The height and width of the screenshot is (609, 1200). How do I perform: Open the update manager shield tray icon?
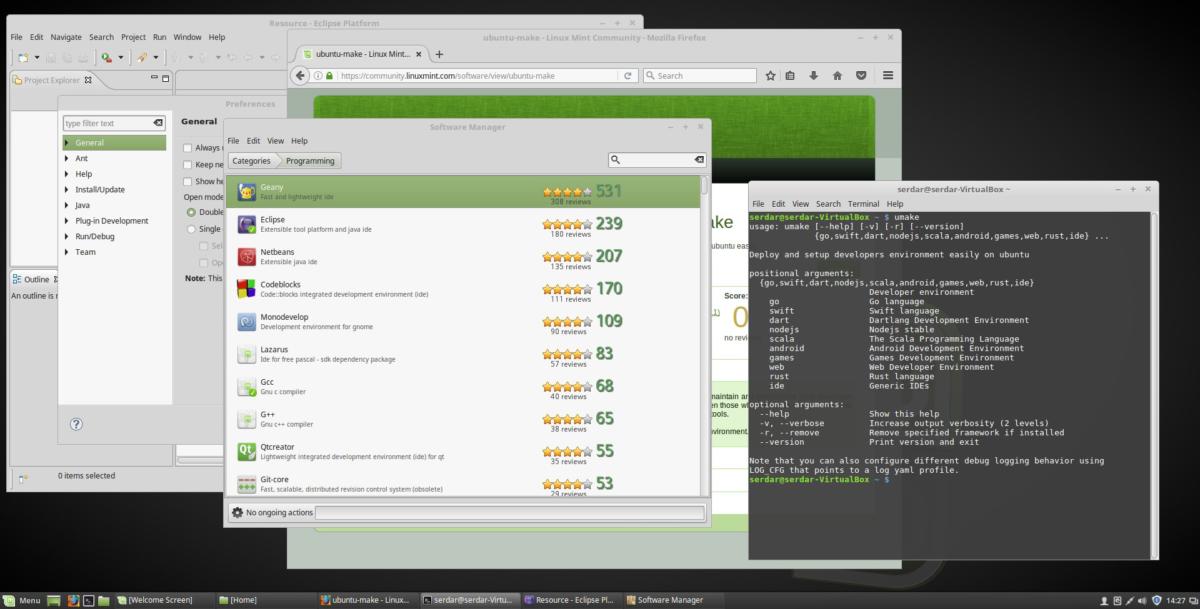tap(1158, 600)
